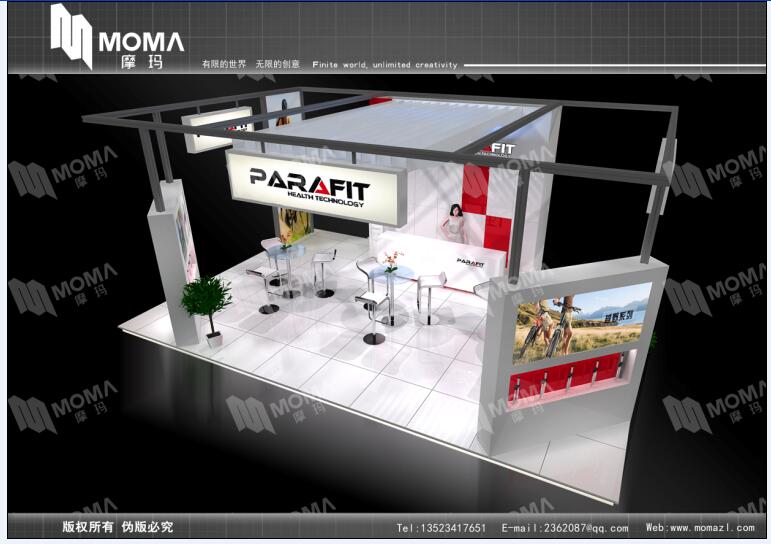Click the potted green plant
The image size is (771, 544).
[207, 311]
